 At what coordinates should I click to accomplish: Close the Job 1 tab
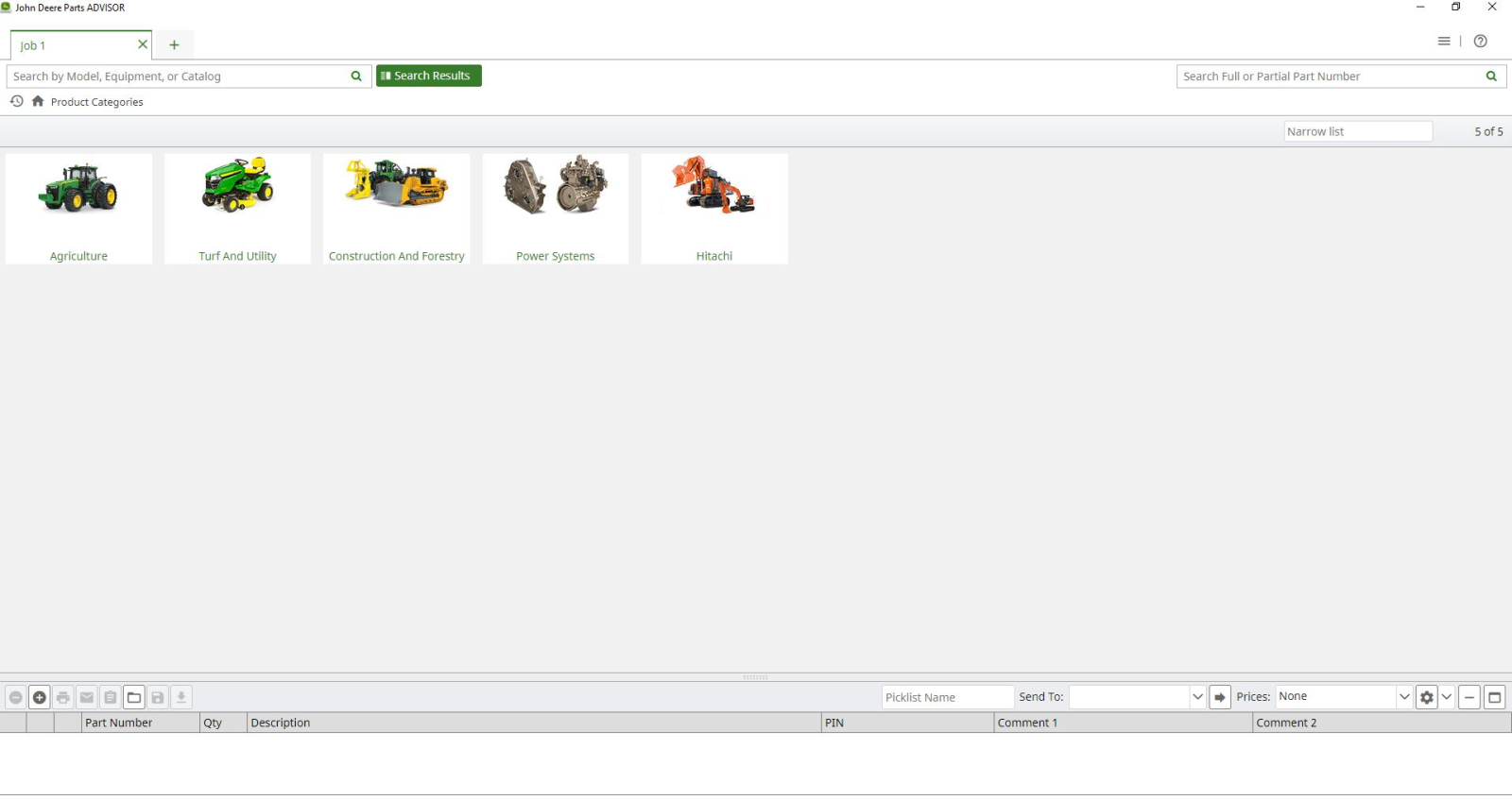click(x=143, y=44)
